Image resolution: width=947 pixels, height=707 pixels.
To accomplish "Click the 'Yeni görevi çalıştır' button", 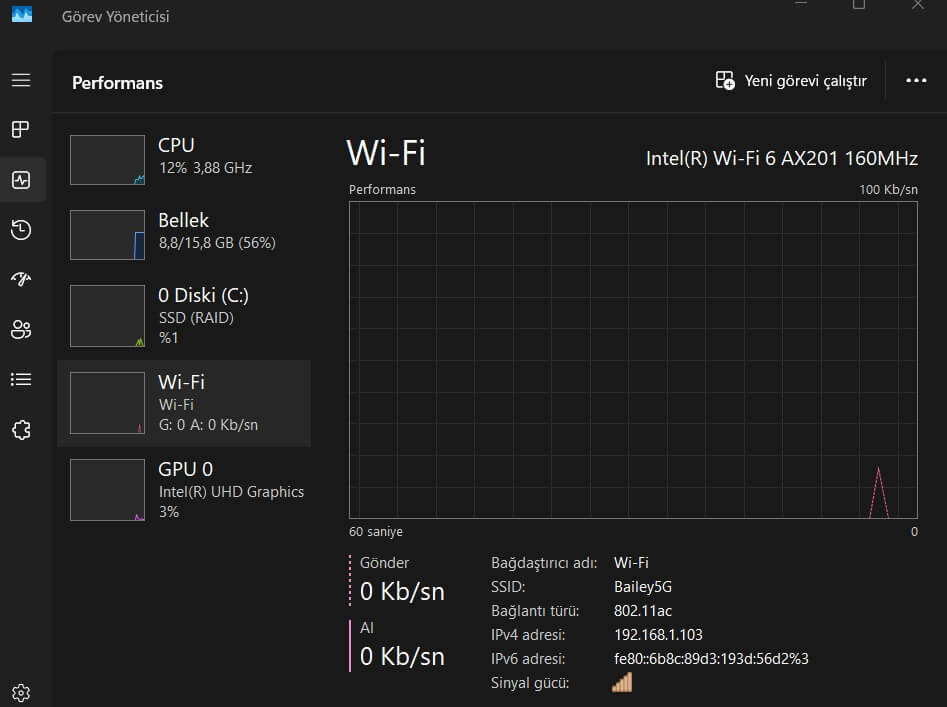I will [x=791, y=81].
